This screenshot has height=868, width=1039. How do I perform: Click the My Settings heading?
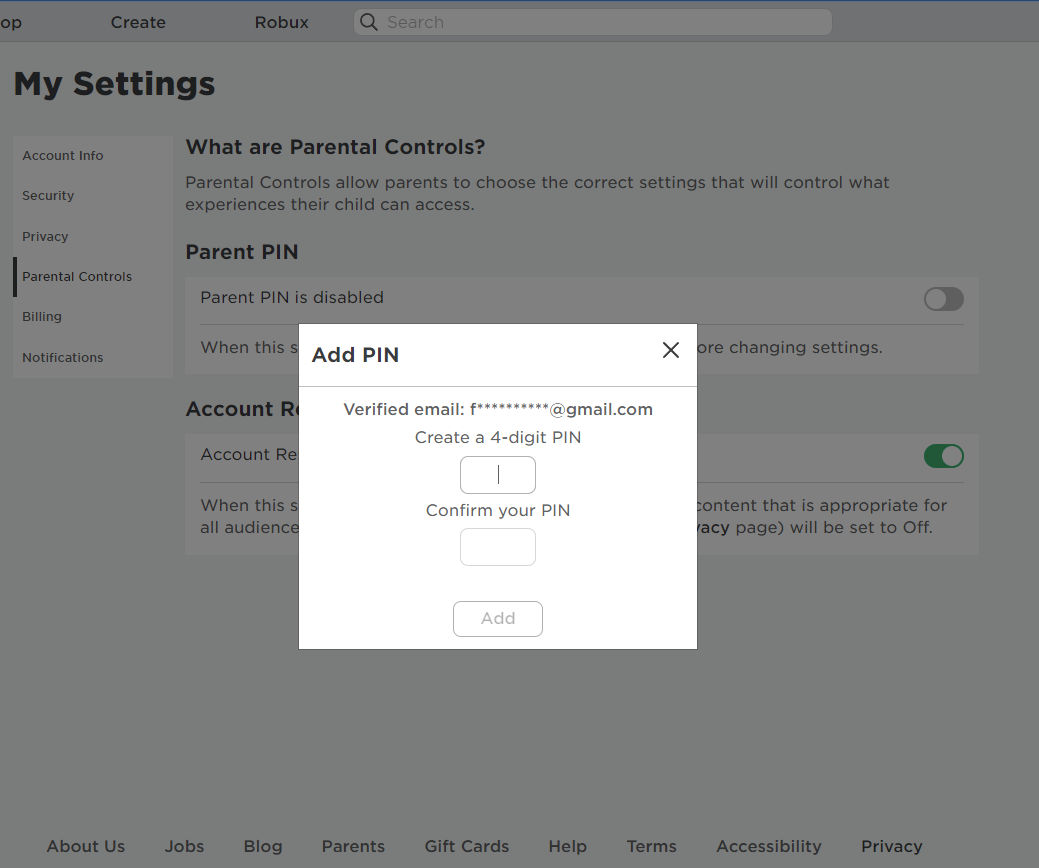click(x=114, y=83)
